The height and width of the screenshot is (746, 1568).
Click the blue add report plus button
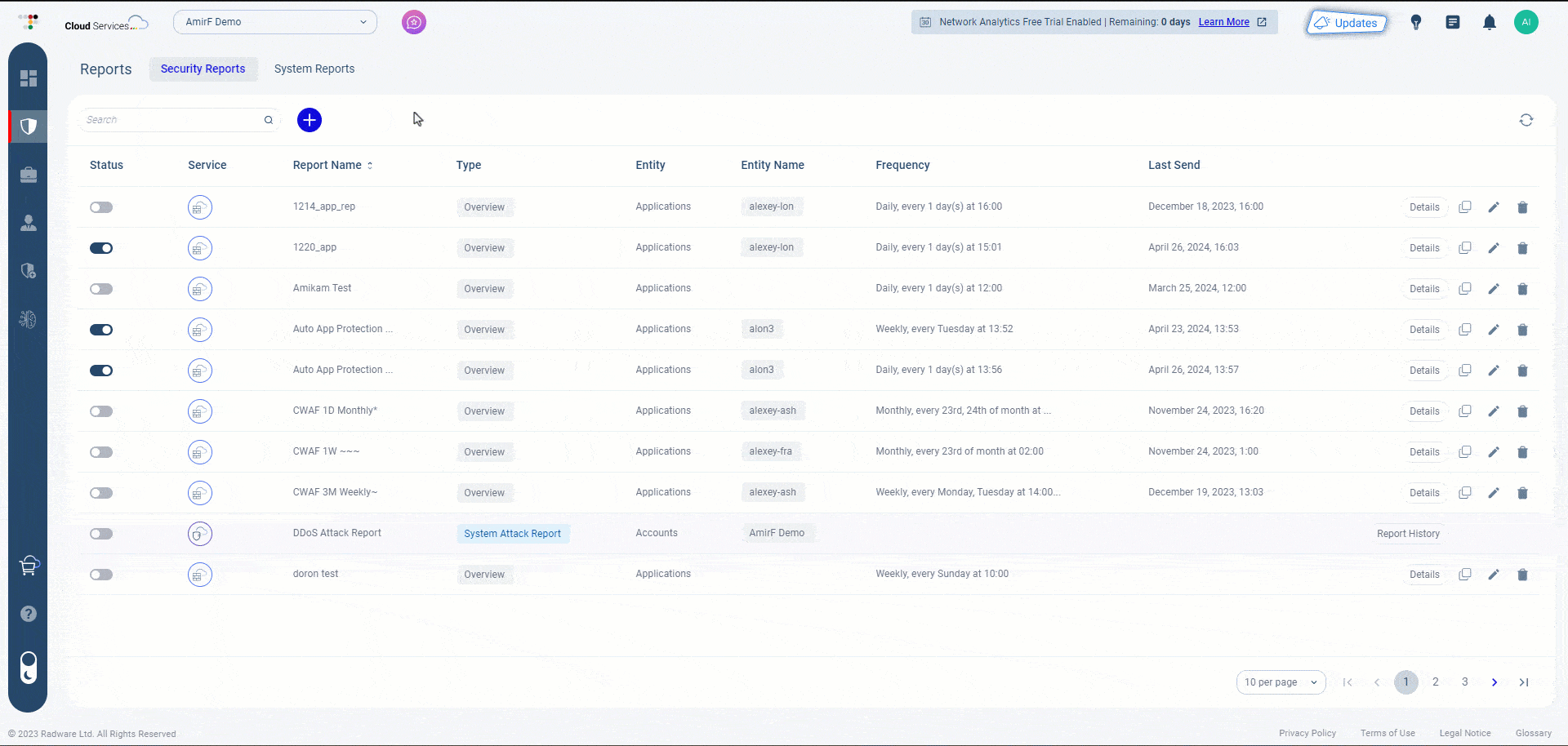pyautogui.click(x=309, y=120)
